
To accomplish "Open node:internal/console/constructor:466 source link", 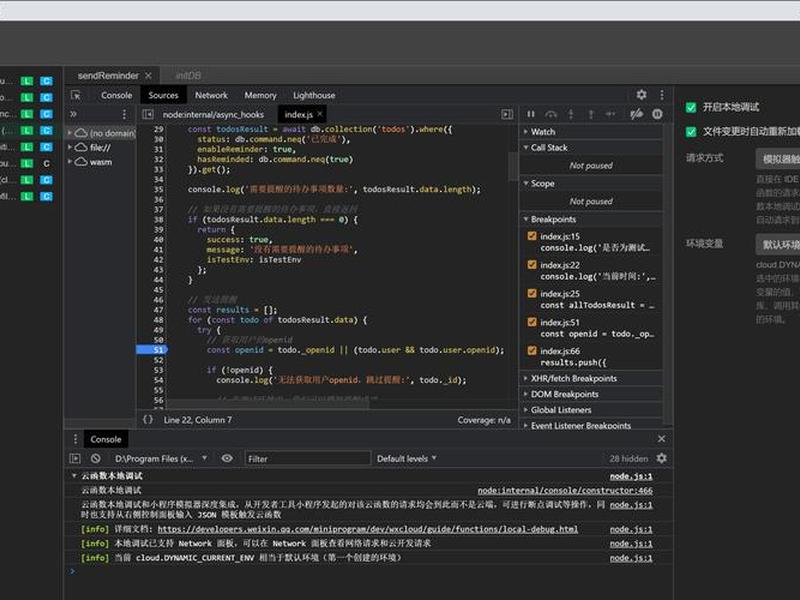I will pyautogui.click(x=565, y=490).
